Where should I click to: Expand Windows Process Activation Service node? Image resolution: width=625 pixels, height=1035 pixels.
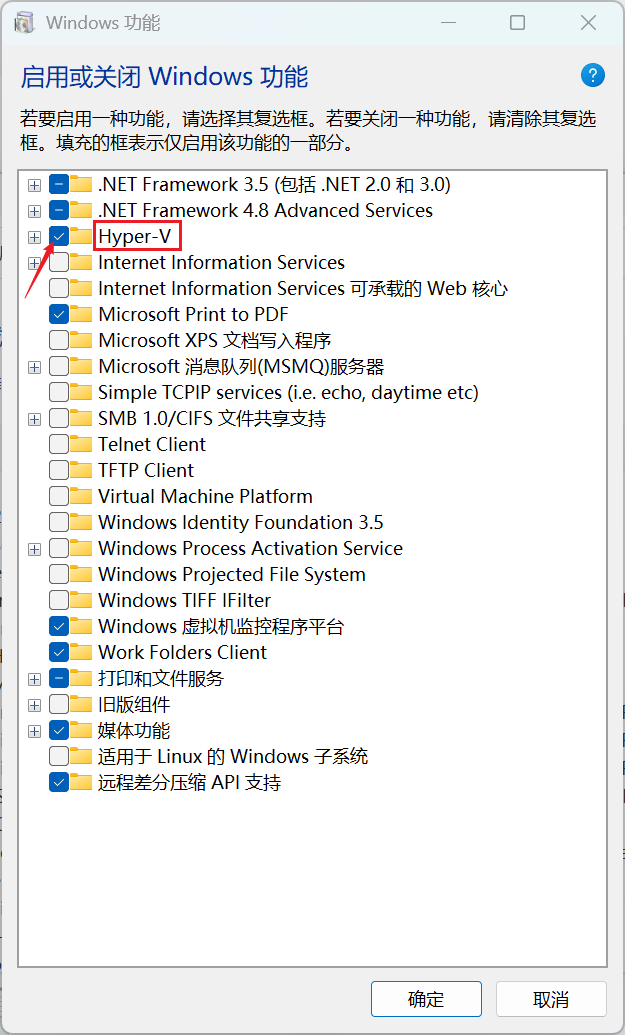pyautogui.click(x=34, y=549)
